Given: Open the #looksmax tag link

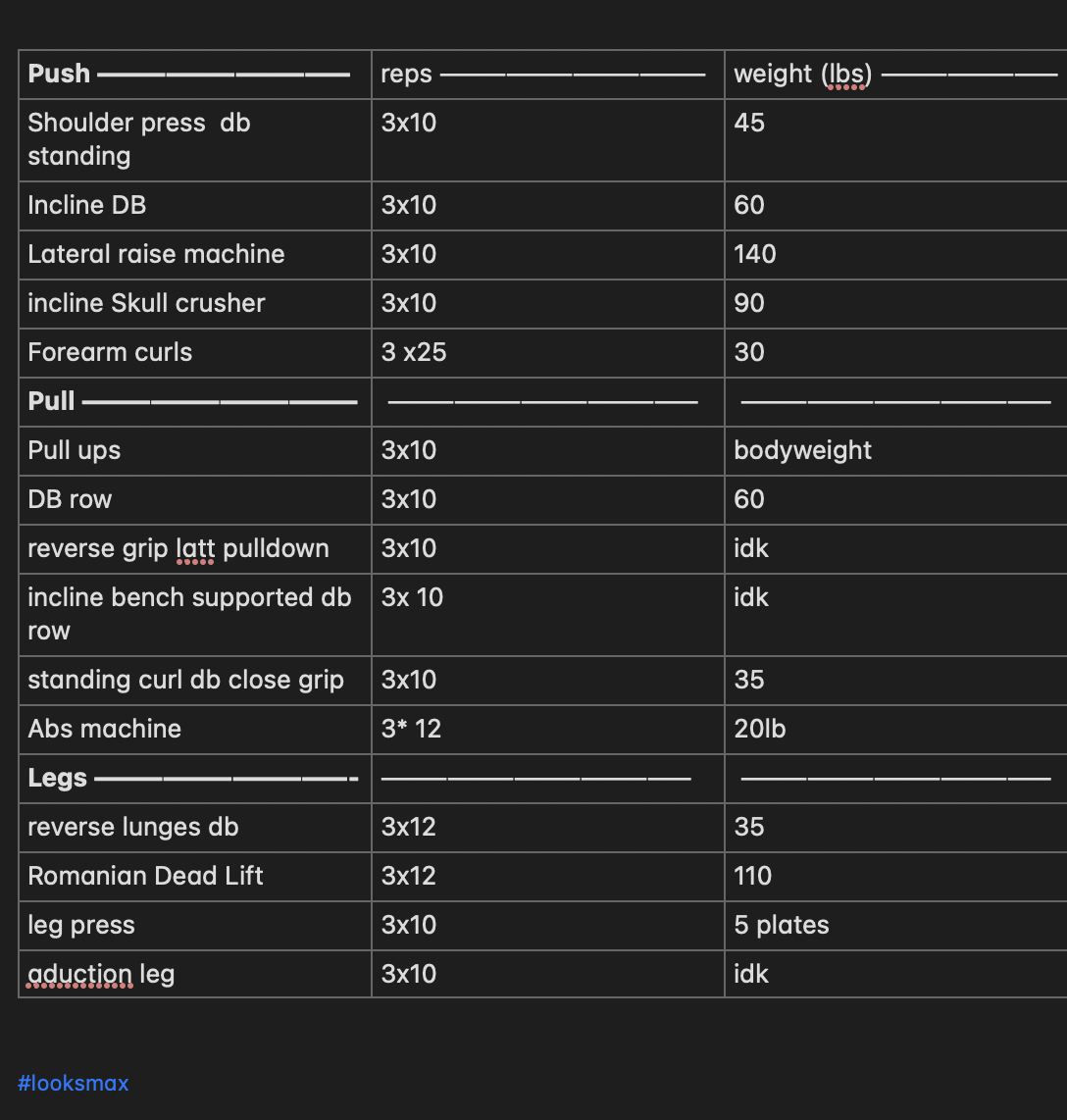Looking at the screenshot, I should (x=73, y=1083).
